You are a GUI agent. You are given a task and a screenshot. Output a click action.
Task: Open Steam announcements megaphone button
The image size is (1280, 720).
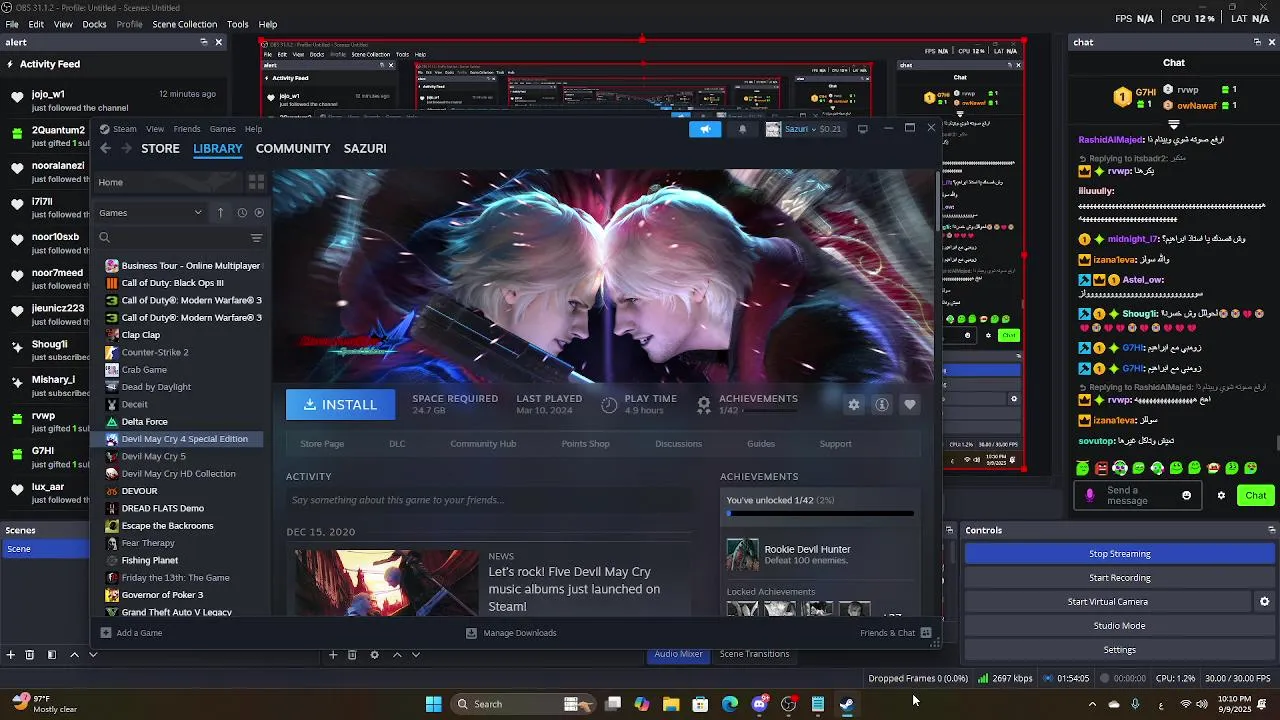(x=705, y=129)
